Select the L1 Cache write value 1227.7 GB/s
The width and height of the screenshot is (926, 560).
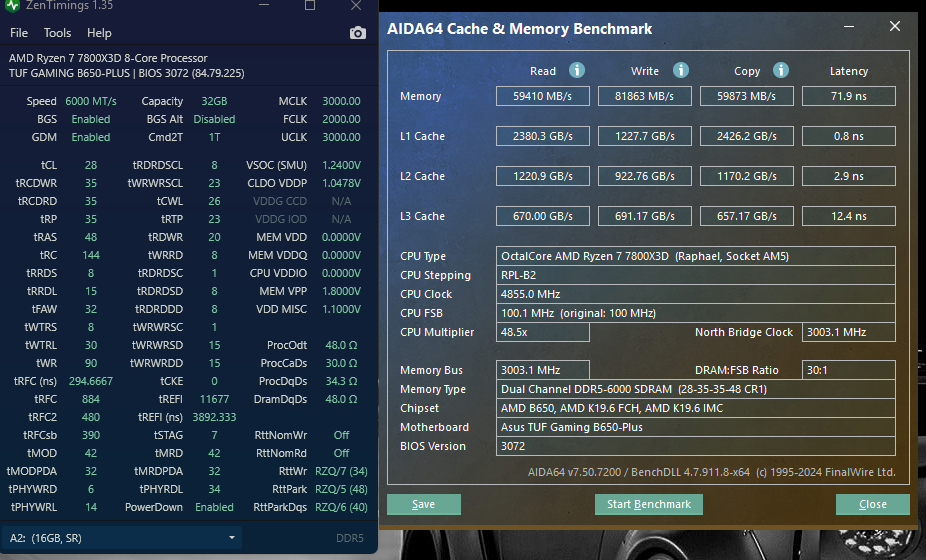(645, 136)
